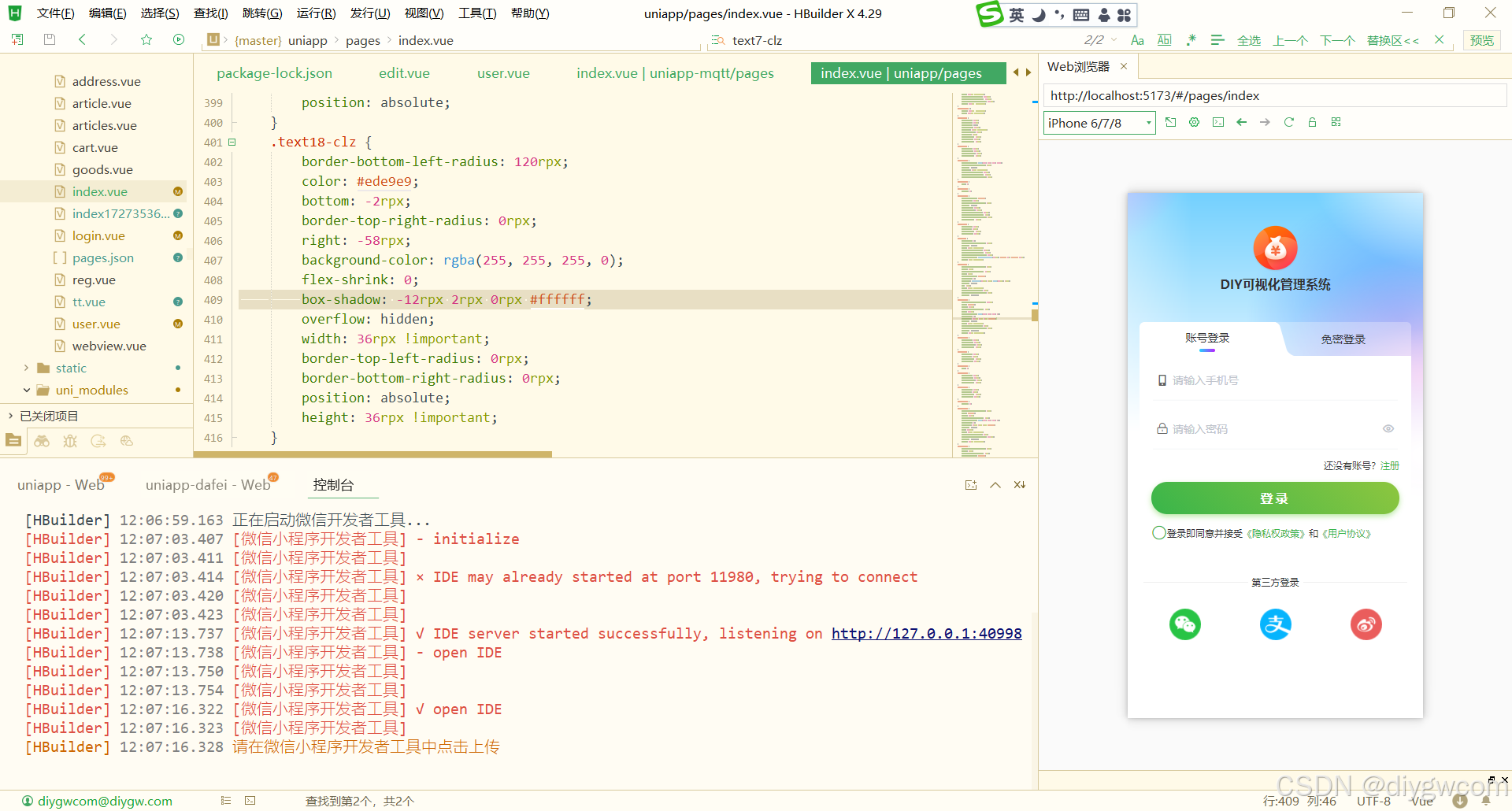
Task: Collapse the console panel with the chevron
Action: (995, 485)
